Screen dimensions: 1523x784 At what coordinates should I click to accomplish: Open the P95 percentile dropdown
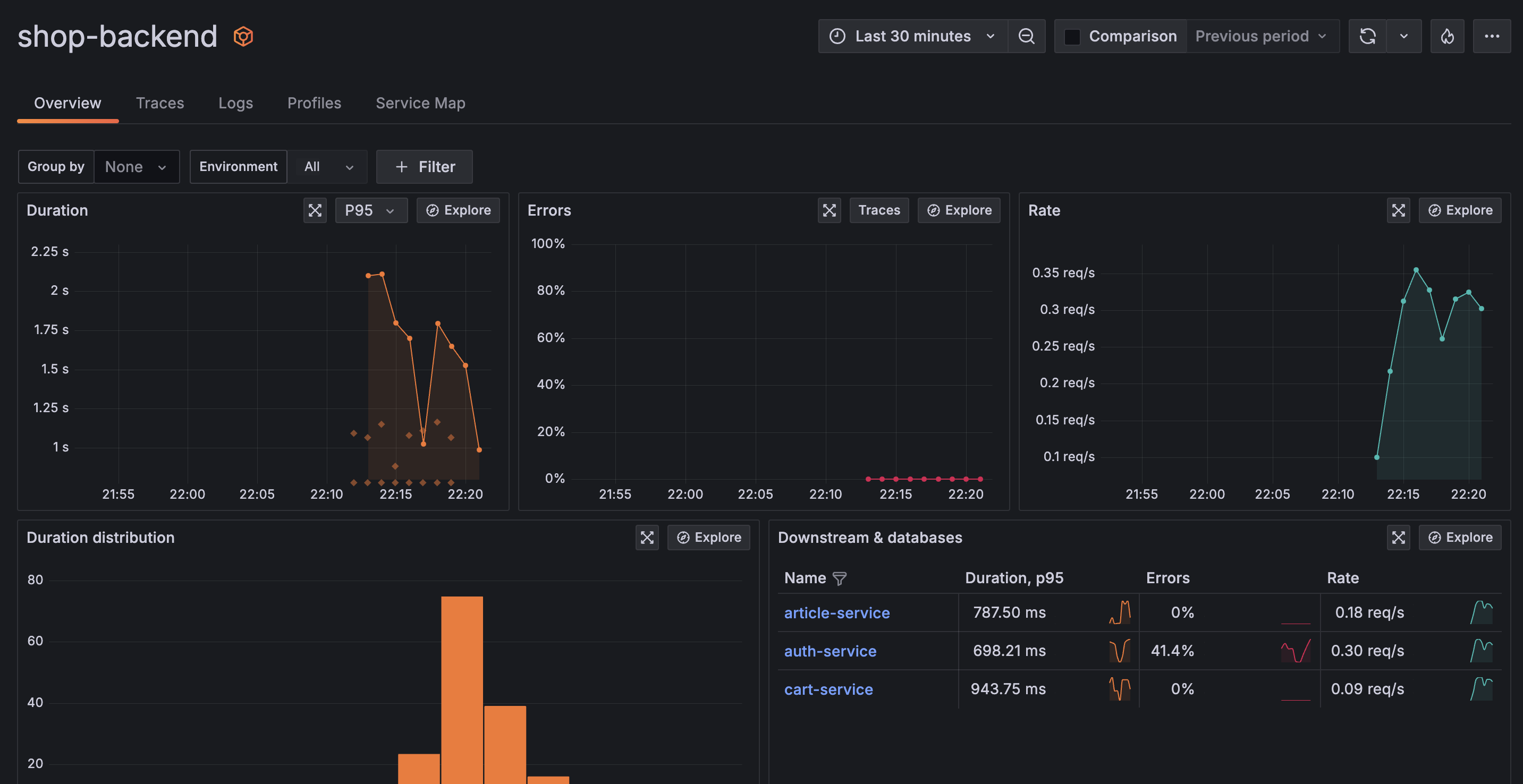pos(371,210)
